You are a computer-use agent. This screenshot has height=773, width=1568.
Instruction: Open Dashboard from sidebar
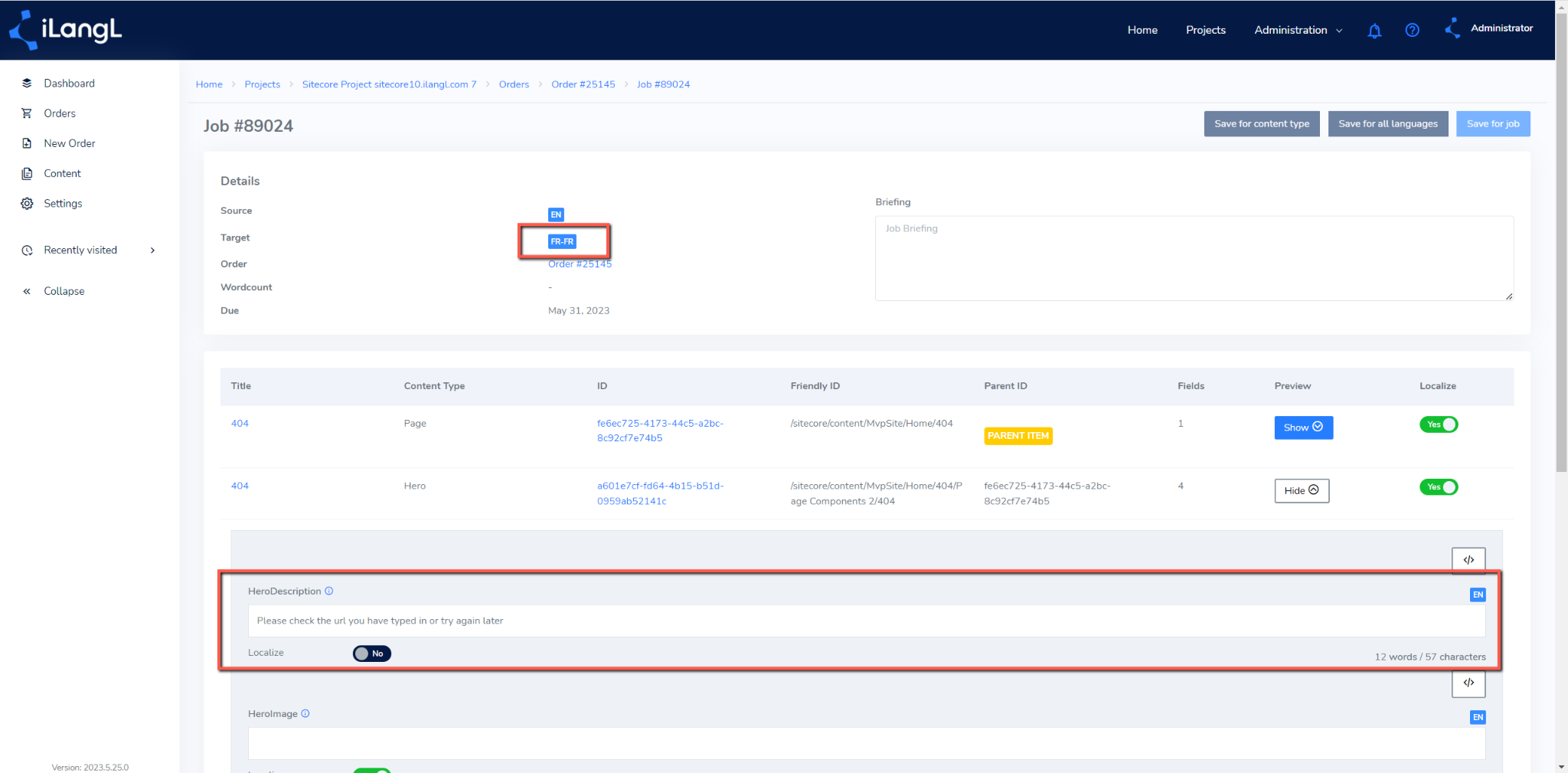click(x=70, y=83)
